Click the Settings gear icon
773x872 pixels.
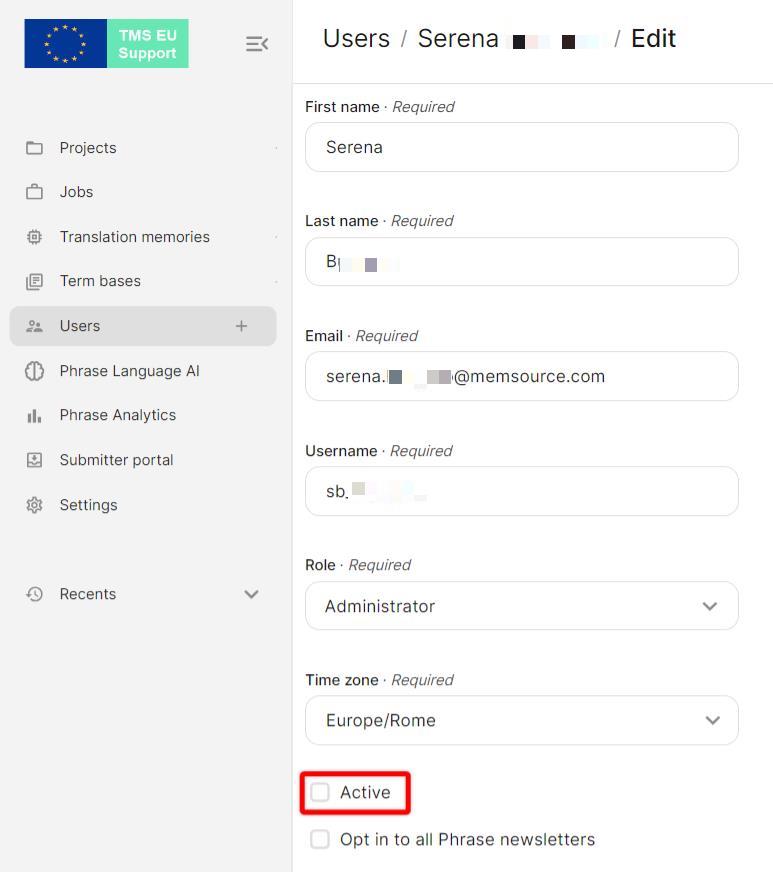34,505
